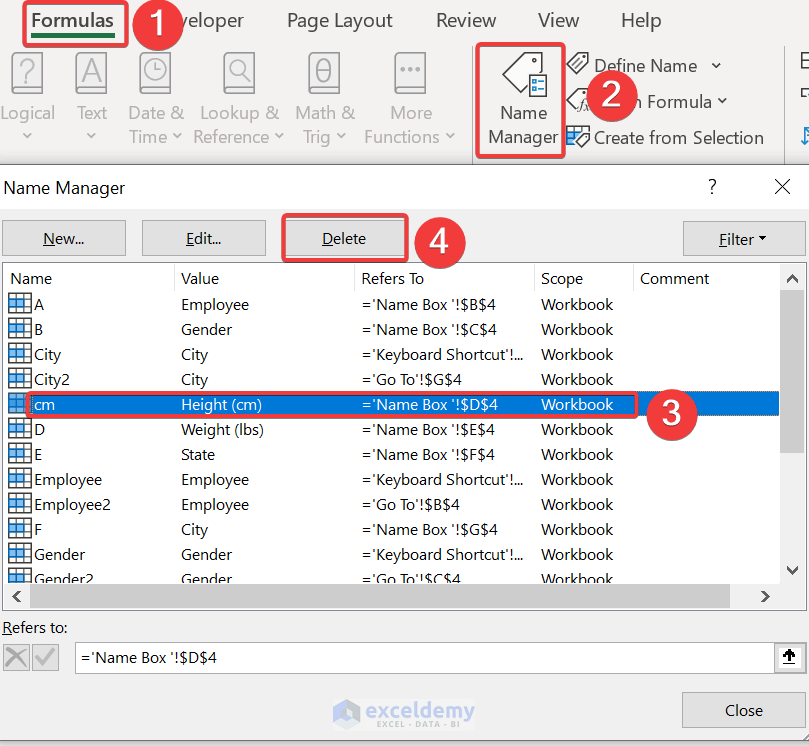Click the Name Manager help question mark
This screenshot has width=809, height=746.
pos(712,186)
